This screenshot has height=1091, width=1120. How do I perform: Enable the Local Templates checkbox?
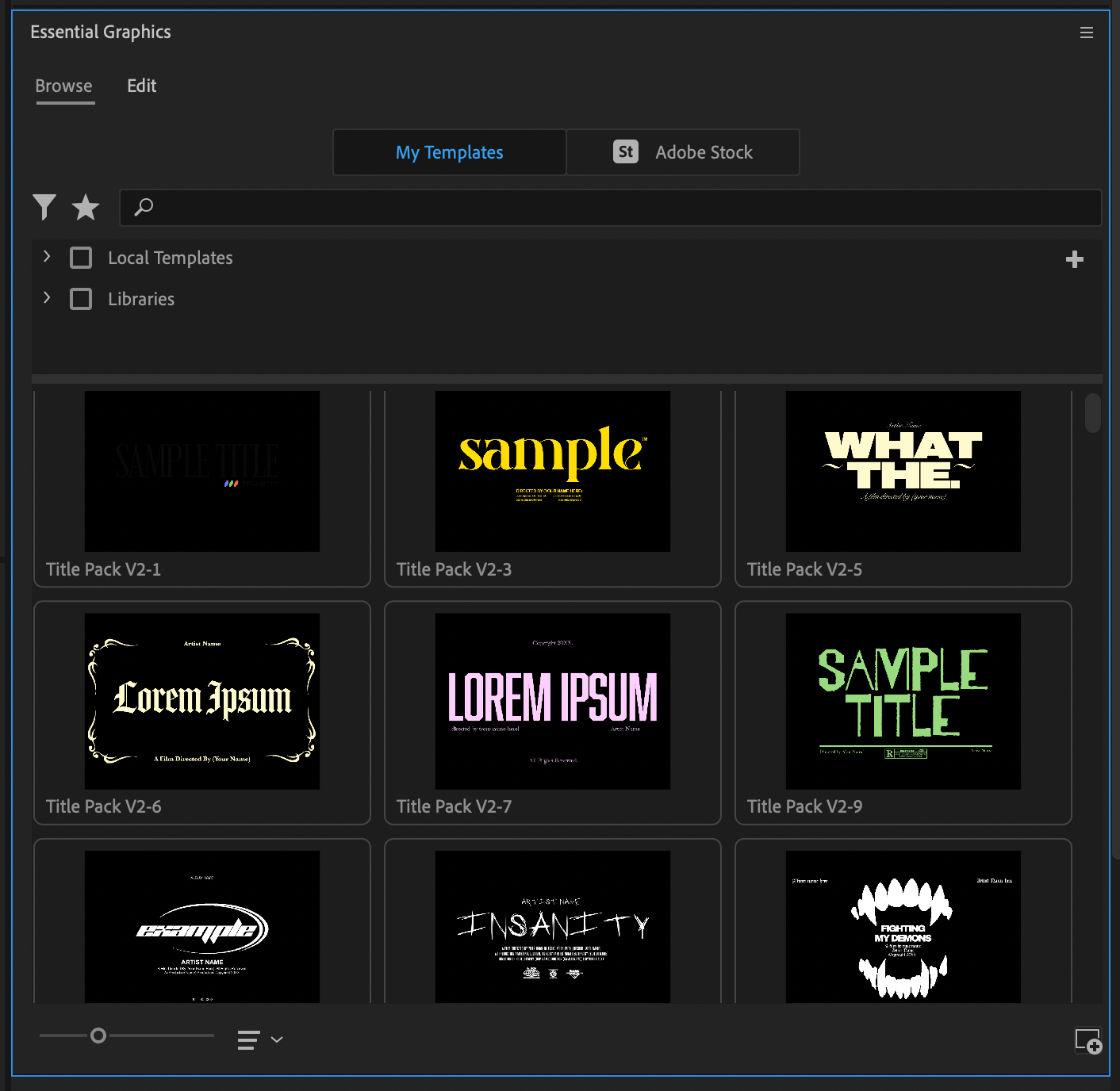point(81,258)
